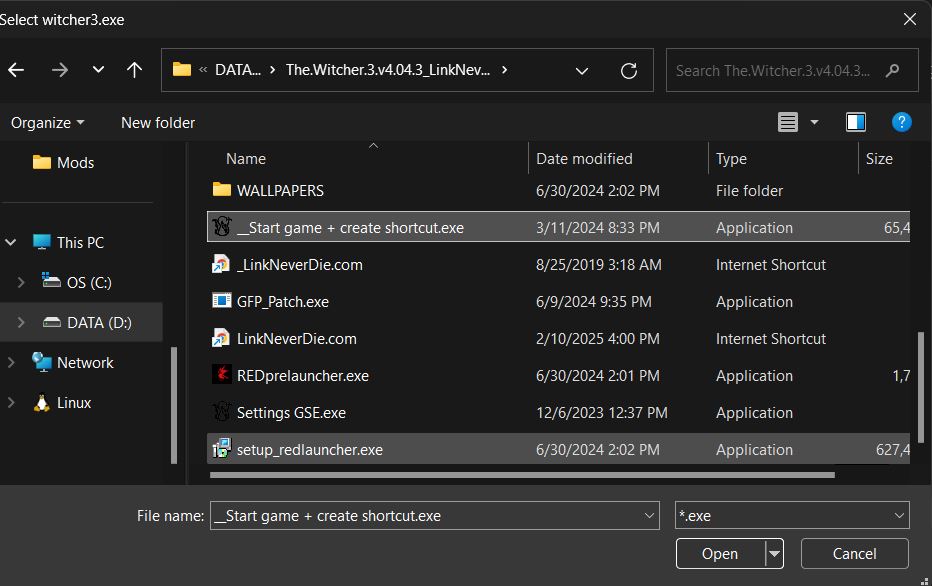The height and width of the screenshot is (586, 932).
Task: Open the Organize menu
Action: click(45, 122)
